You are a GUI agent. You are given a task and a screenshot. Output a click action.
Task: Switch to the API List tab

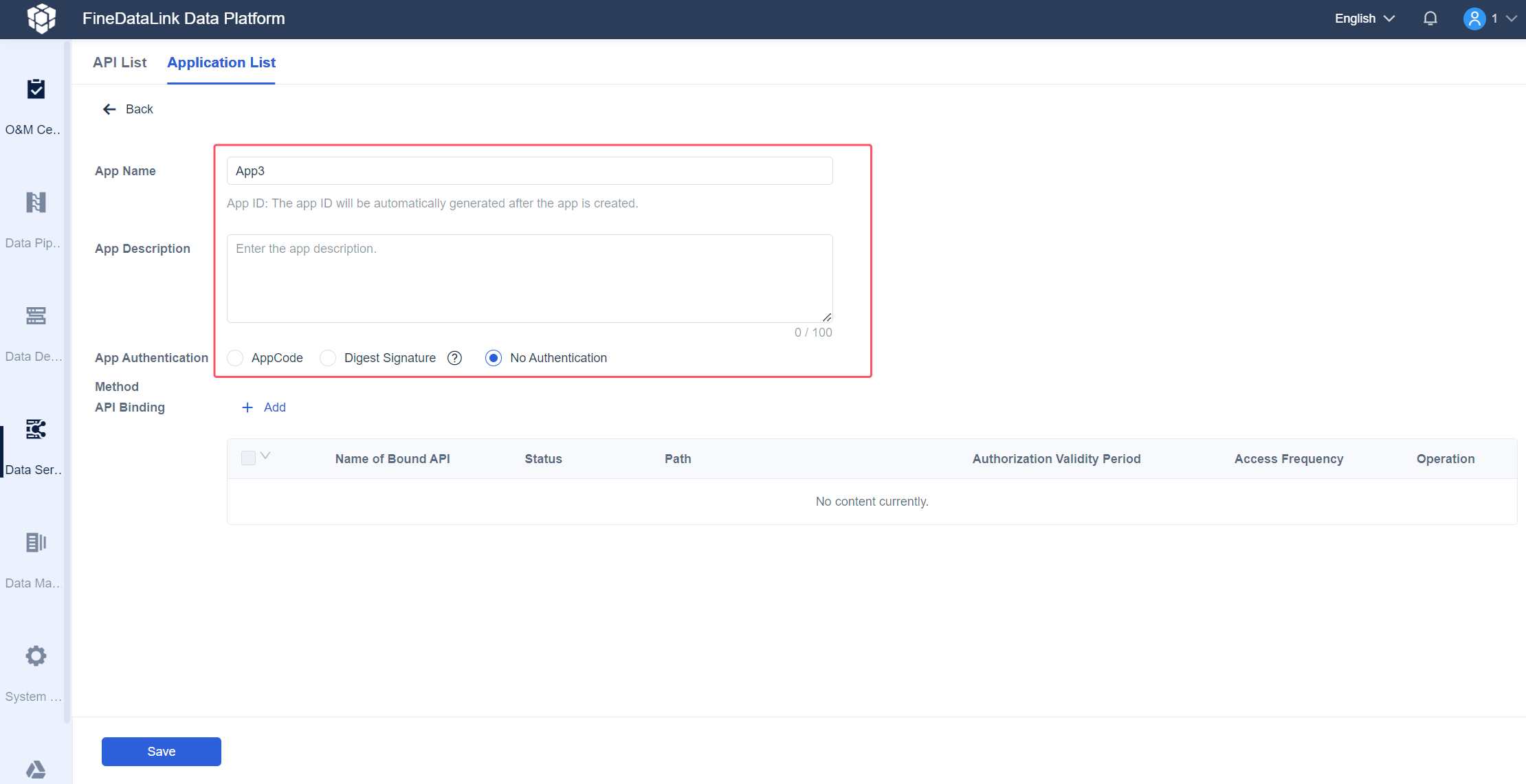coord(120,62)
